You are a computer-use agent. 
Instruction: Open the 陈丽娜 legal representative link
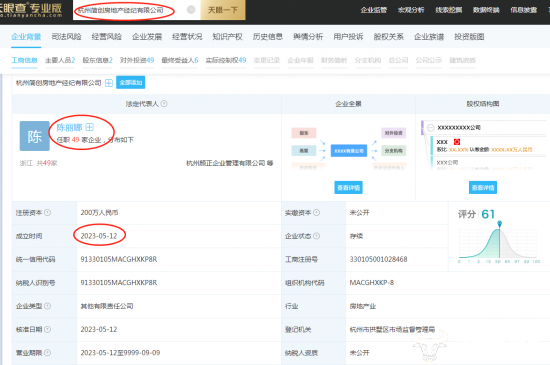pos(69,127)
